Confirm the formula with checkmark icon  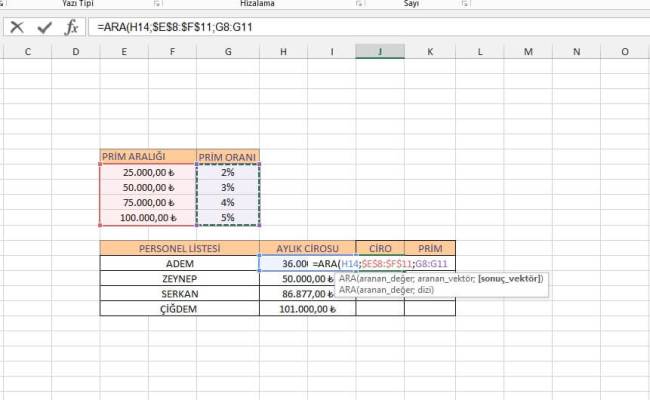[44, 27]
